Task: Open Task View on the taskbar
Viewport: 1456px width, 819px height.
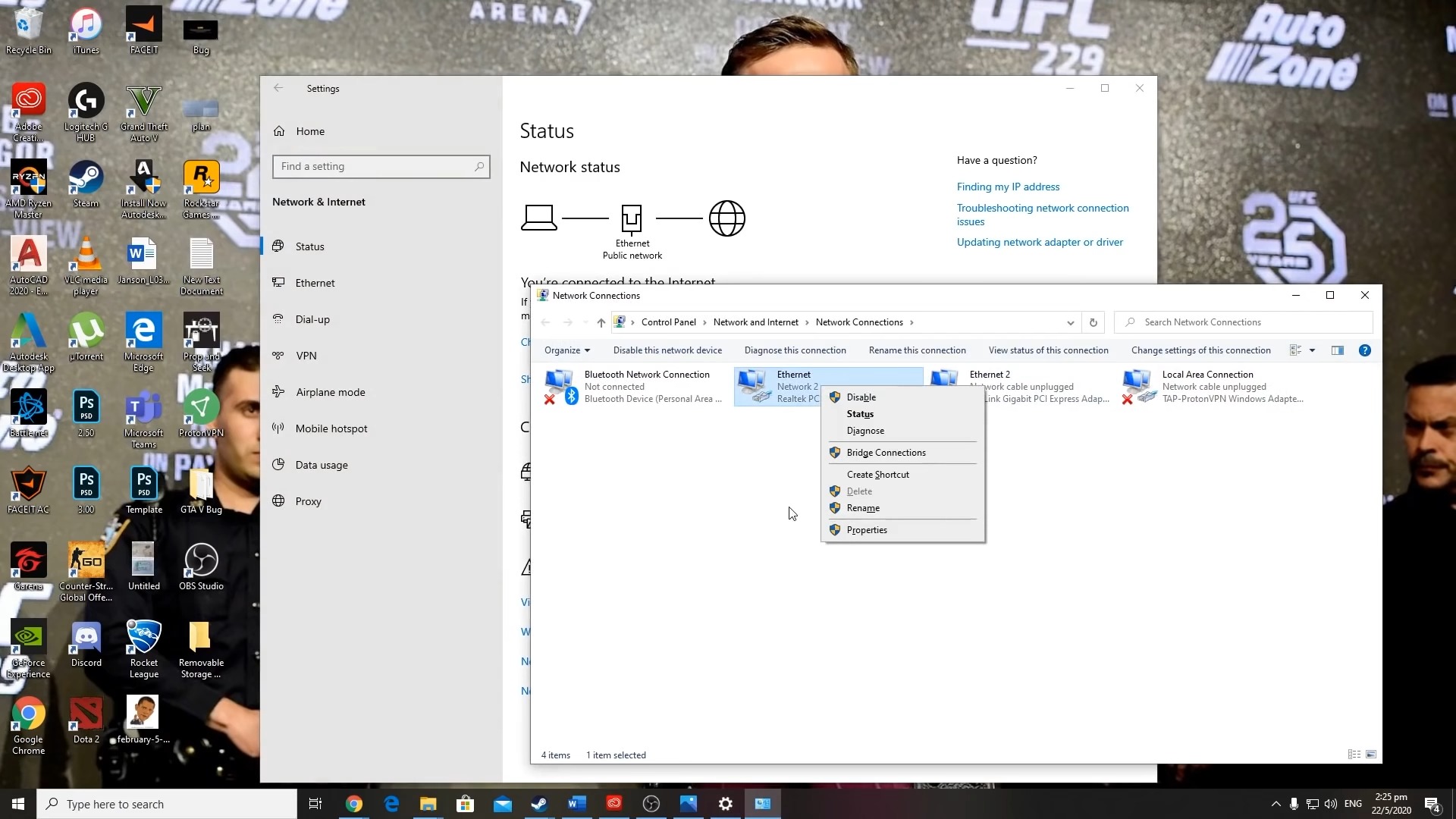Action: (315, 804)
